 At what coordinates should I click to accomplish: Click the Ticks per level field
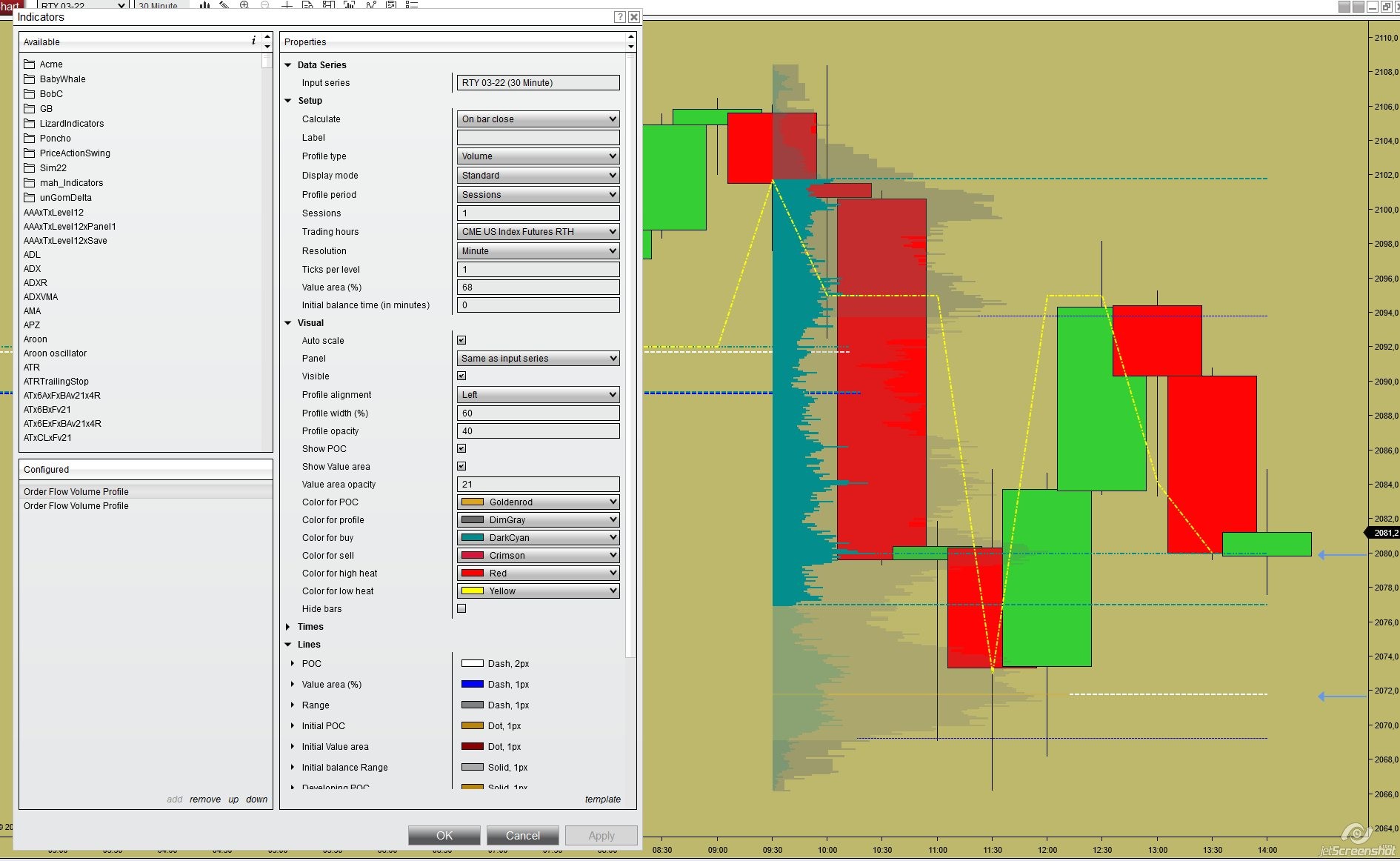(x=539, y=269)
